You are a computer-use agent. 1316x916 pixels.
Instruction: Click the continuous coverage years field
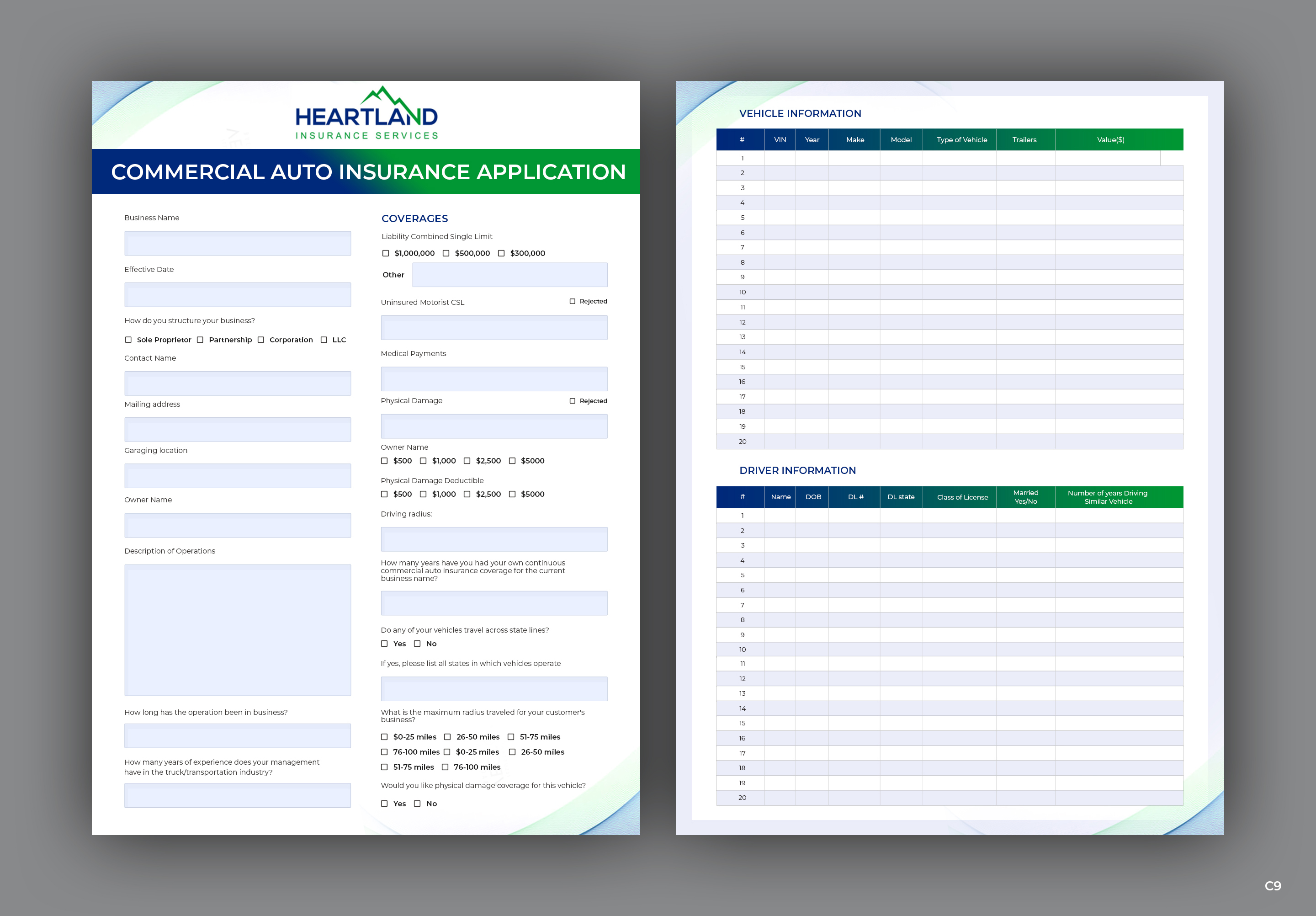pos(494,603)
